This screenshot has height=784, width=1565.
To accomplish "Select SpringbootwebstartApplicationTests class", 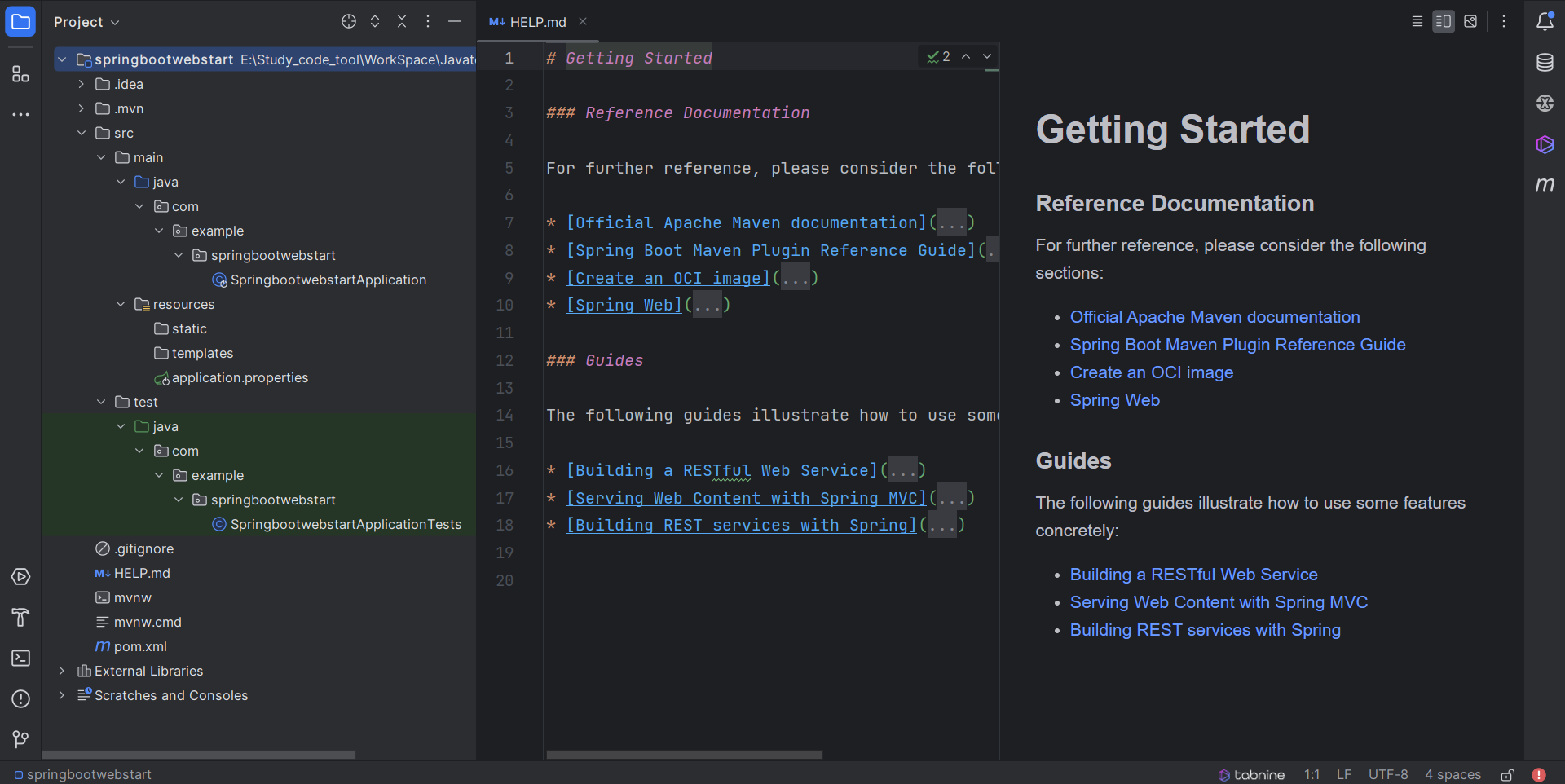I will point(337,524).
